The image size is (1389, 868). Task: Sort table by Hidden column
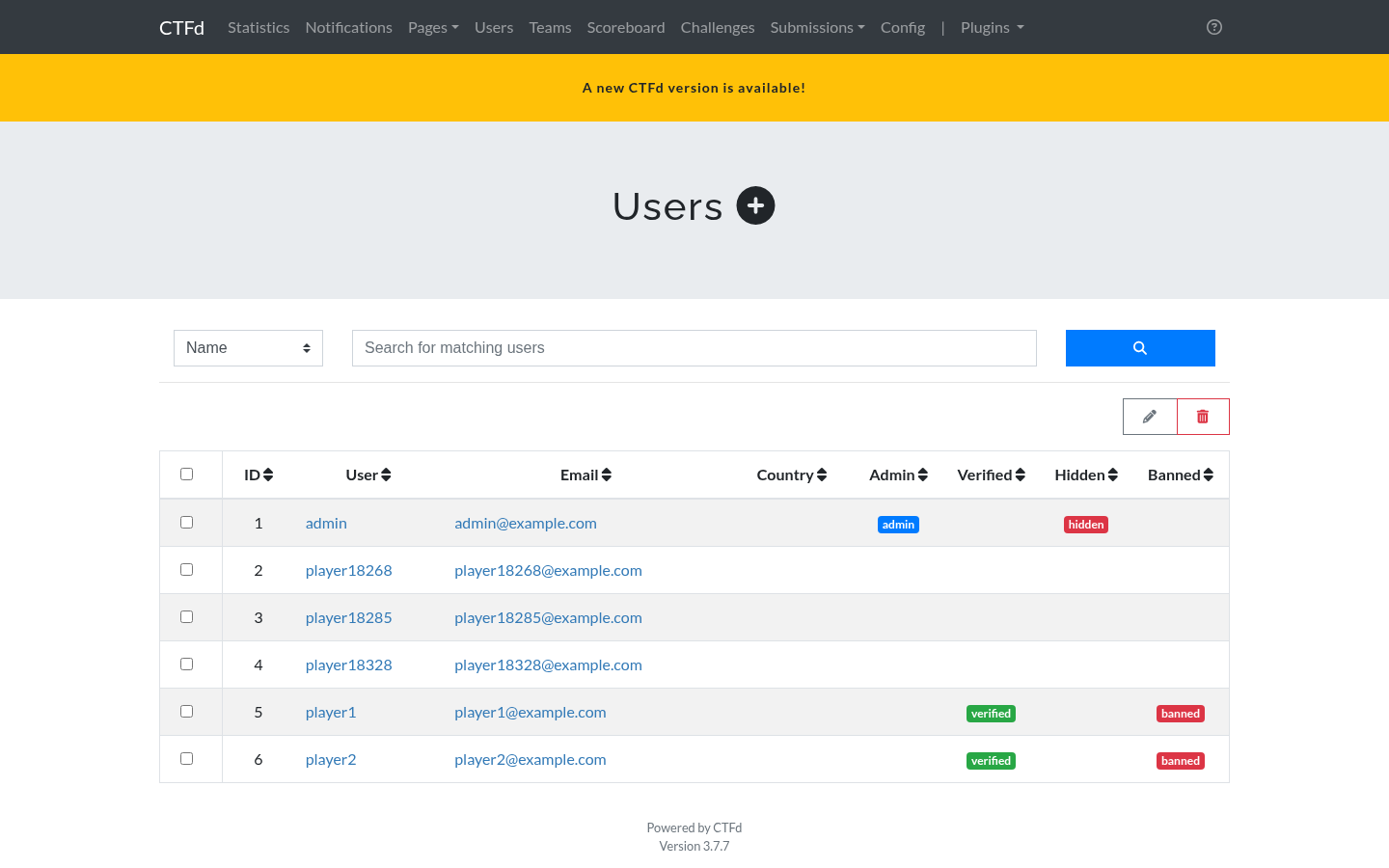click(1086, 475)
